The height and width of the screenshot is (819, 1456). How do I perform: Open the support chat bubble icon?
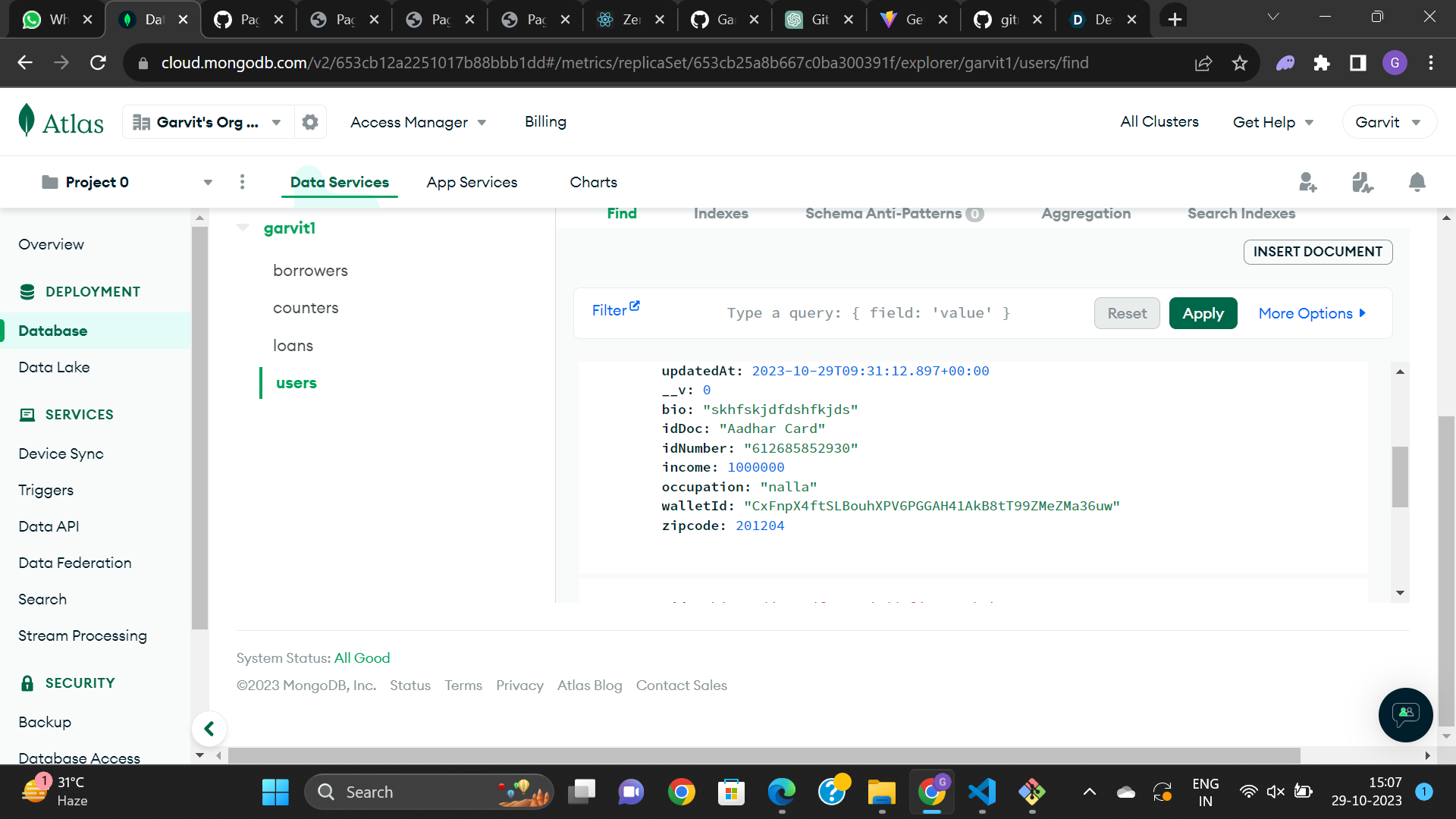click(1405, 714)
